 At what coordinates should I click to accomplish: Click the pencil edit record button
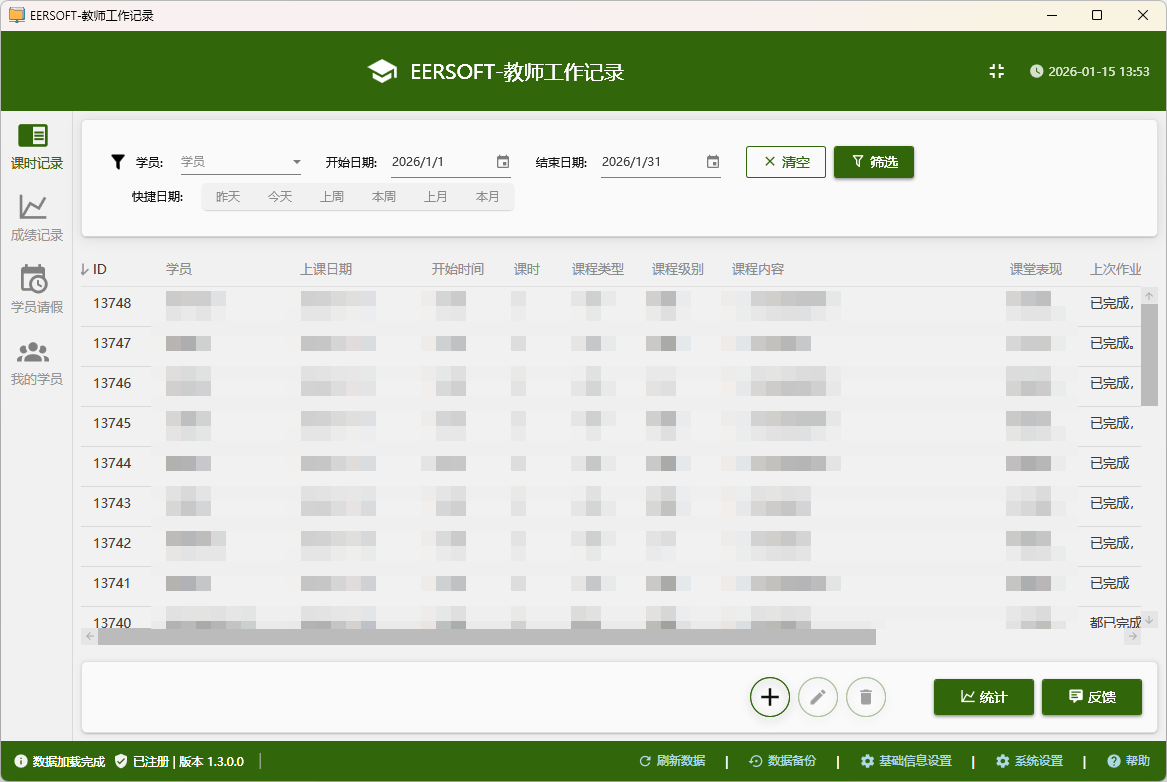pos(817,697)
